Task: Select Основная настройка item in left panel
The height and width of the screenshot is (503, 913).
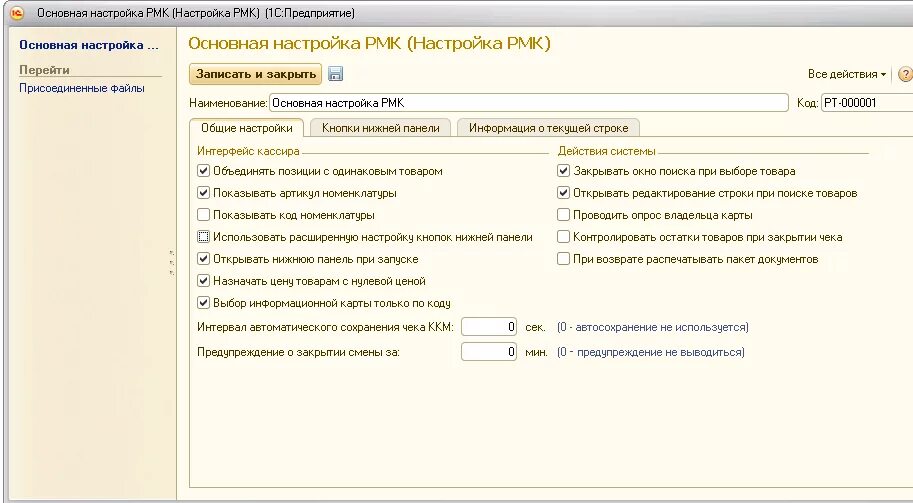Action: 89,45
